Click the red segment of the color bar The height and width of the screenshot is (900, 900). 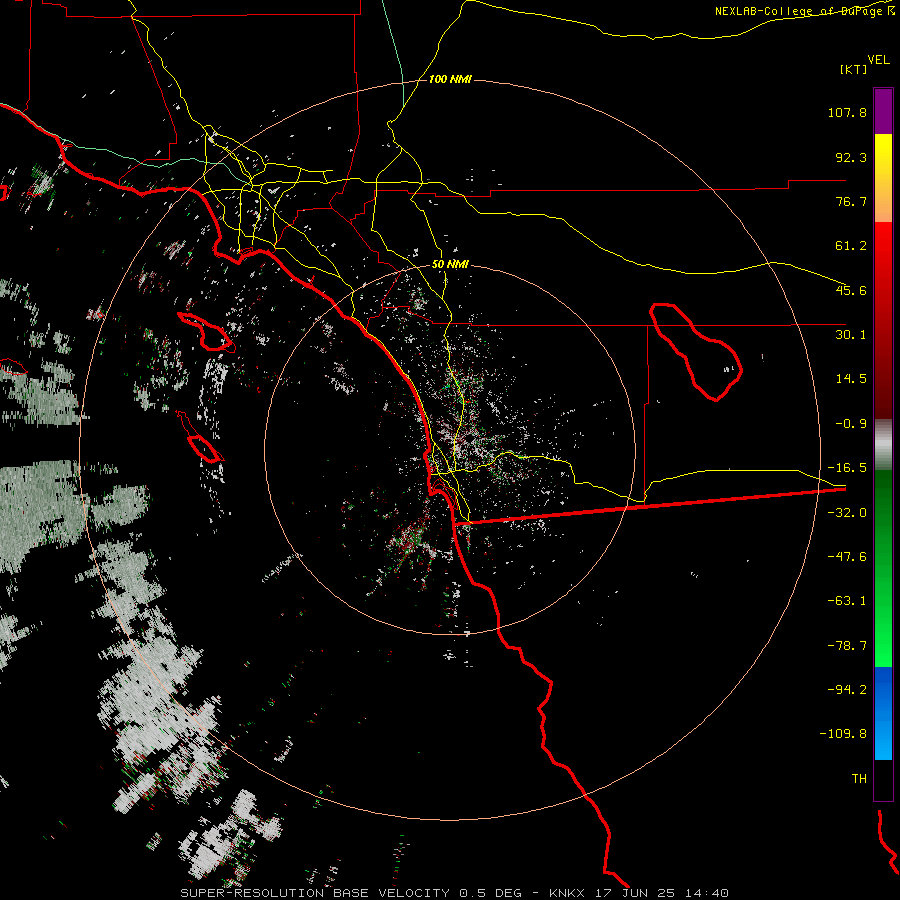point(883,320)
